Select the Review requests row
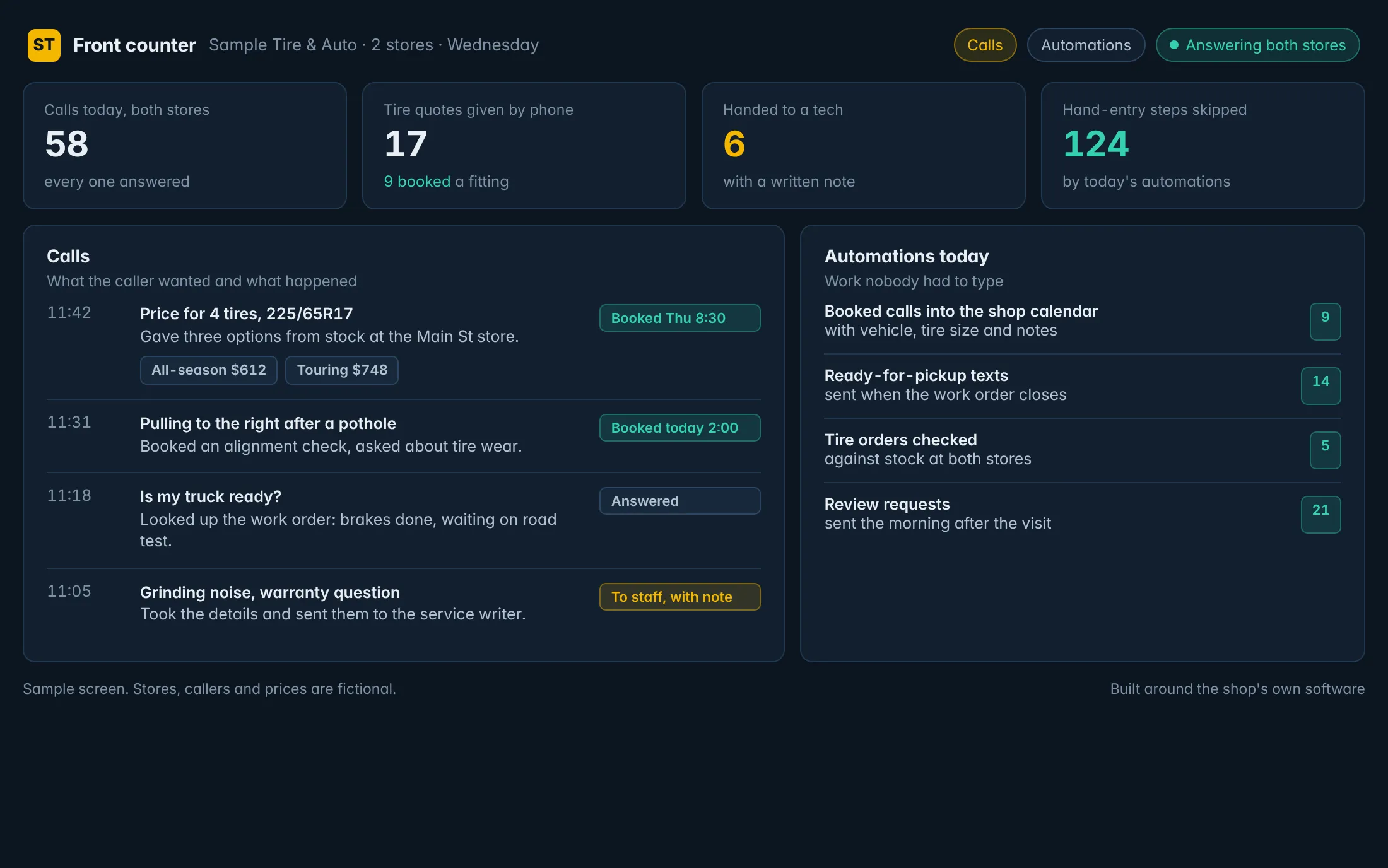The width and height of the screenshot is (1388, 868). [1083, 514]
